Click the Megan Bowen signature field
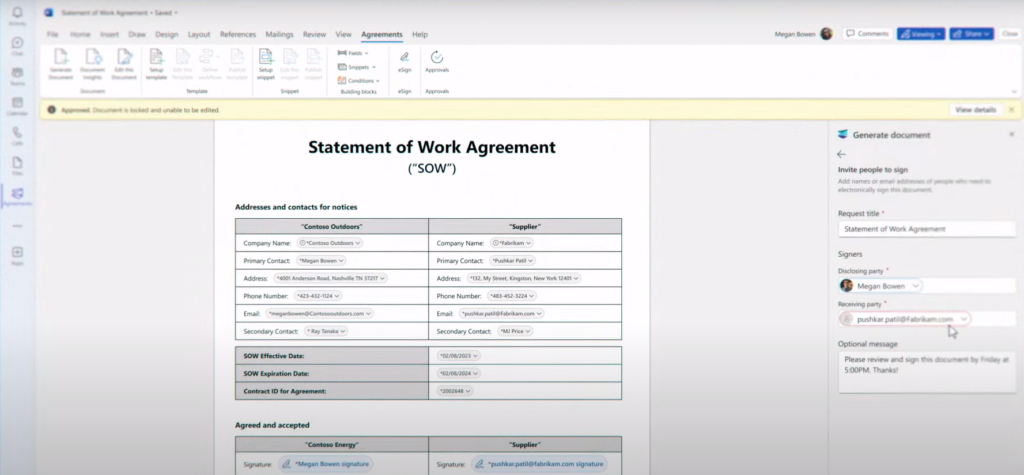Viewport: 1024px width, 475px height. tap(325, 464)
